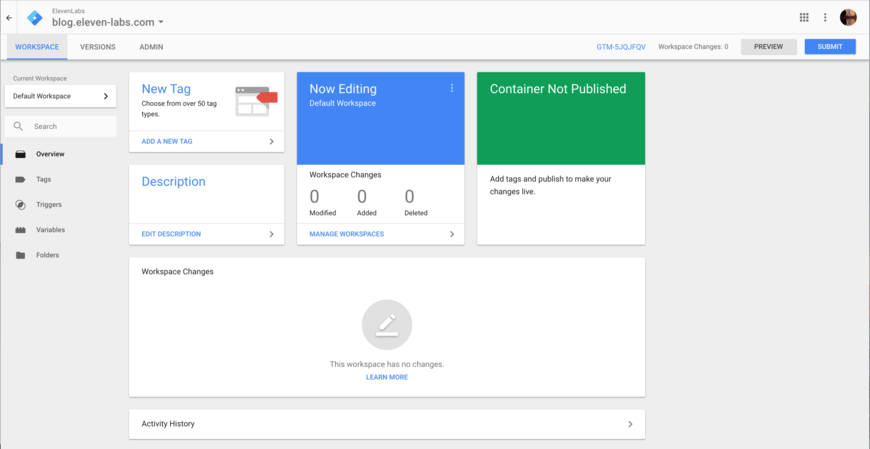Open Triggers in the sidebar

[49, 205]
